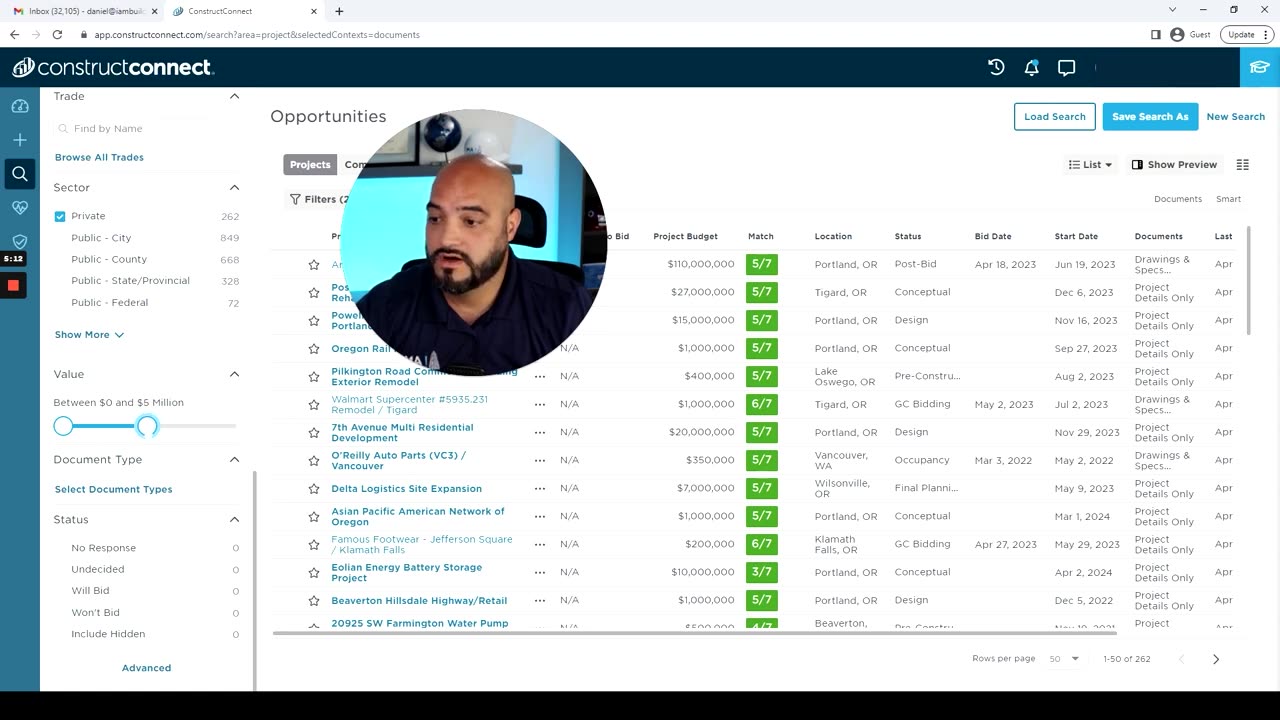The image size is (1280, 720).
Task: Stop recording with the red square button
Action: pos(13,285)
